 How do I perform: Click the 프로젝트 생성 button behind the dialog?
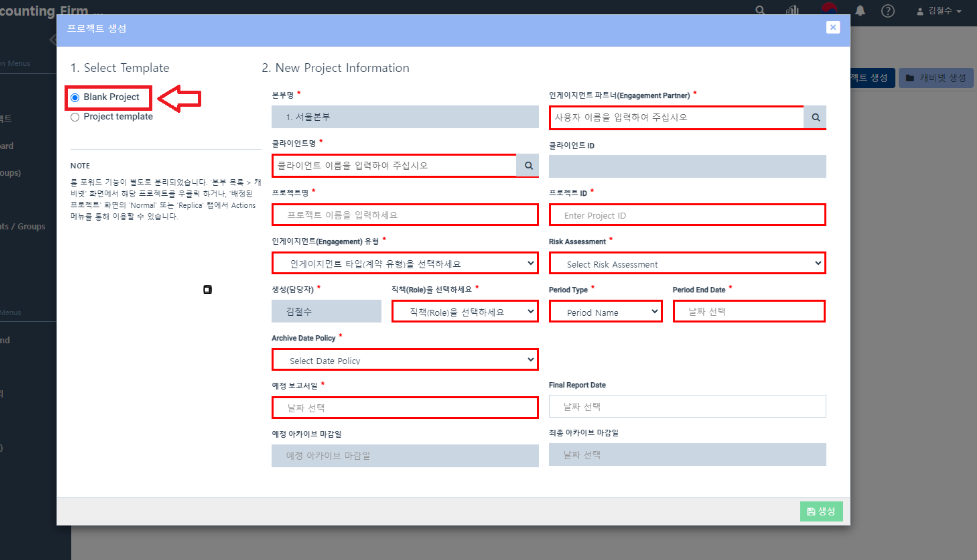(872, 78)
